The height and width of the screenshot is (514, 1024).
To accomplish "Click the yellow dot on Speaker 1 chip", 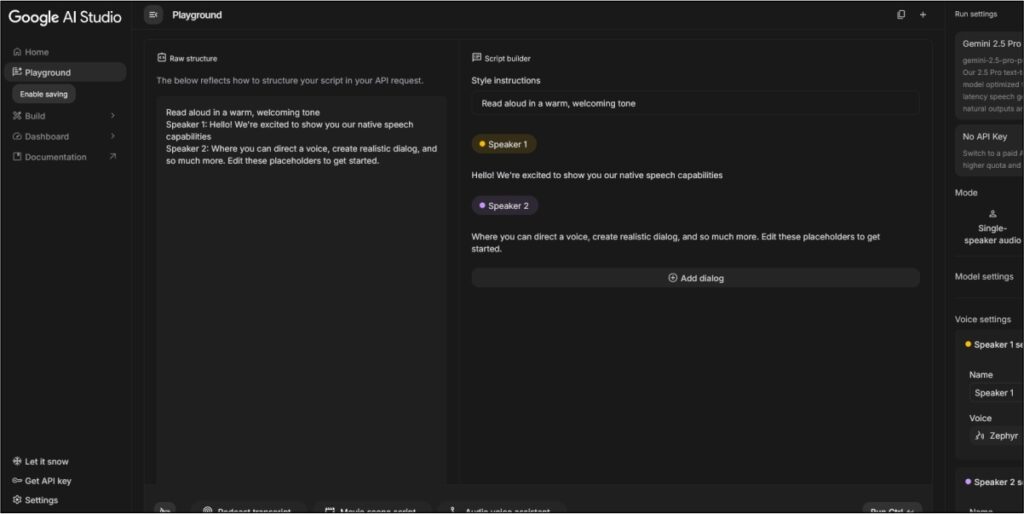I will pos(482,144).
